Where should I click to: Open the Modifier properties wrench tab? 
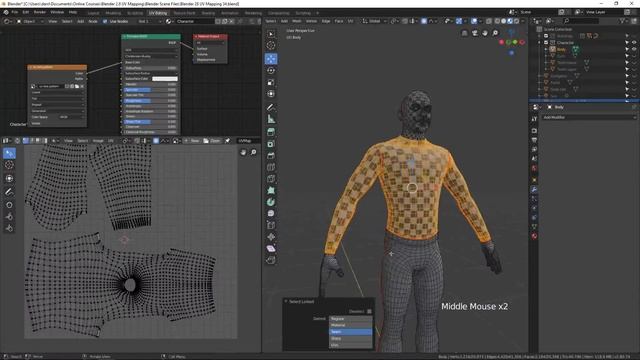(x=534, y=190)
